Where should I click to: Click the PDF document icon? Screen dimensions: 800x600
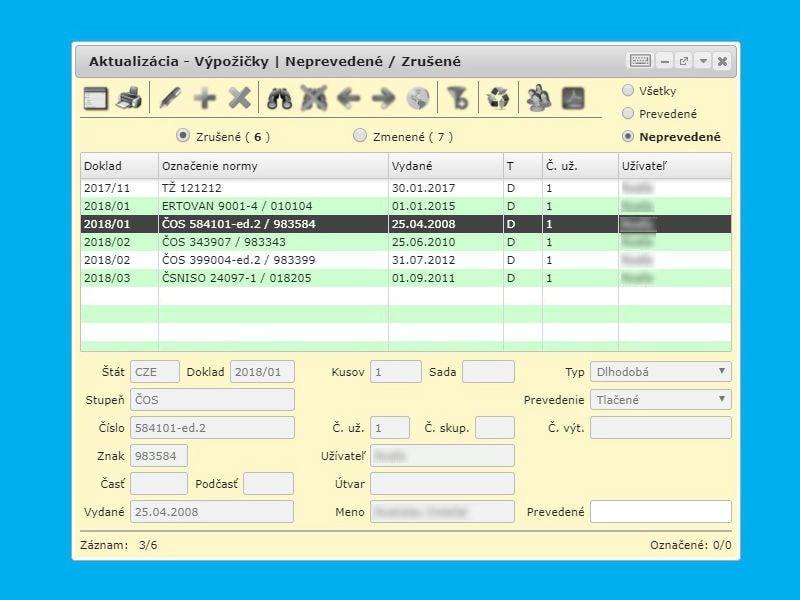pyautogui.click(x=573, y=98)
